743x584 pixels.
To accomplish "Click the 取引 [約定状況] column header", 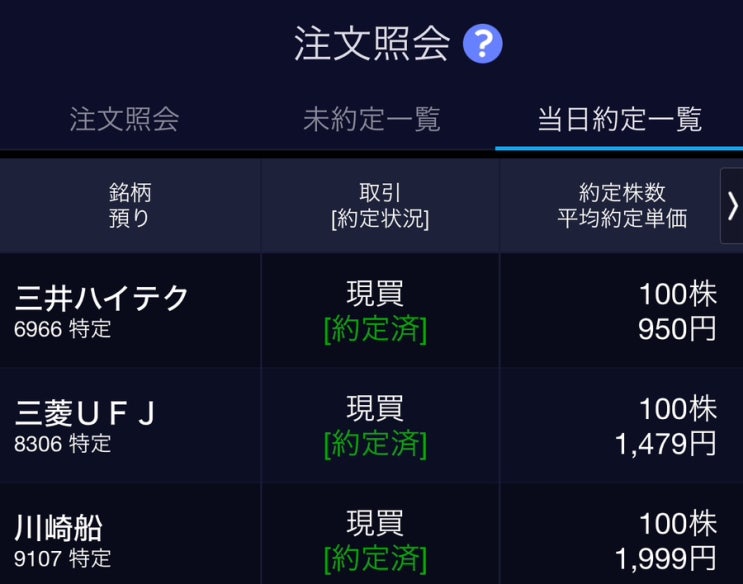I will point(380,205).
